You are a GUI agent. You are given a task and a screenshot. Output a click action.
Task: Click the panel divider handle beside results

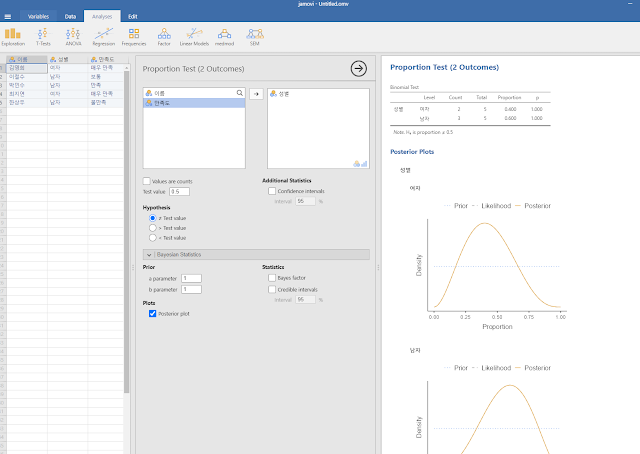pos(378,268)
